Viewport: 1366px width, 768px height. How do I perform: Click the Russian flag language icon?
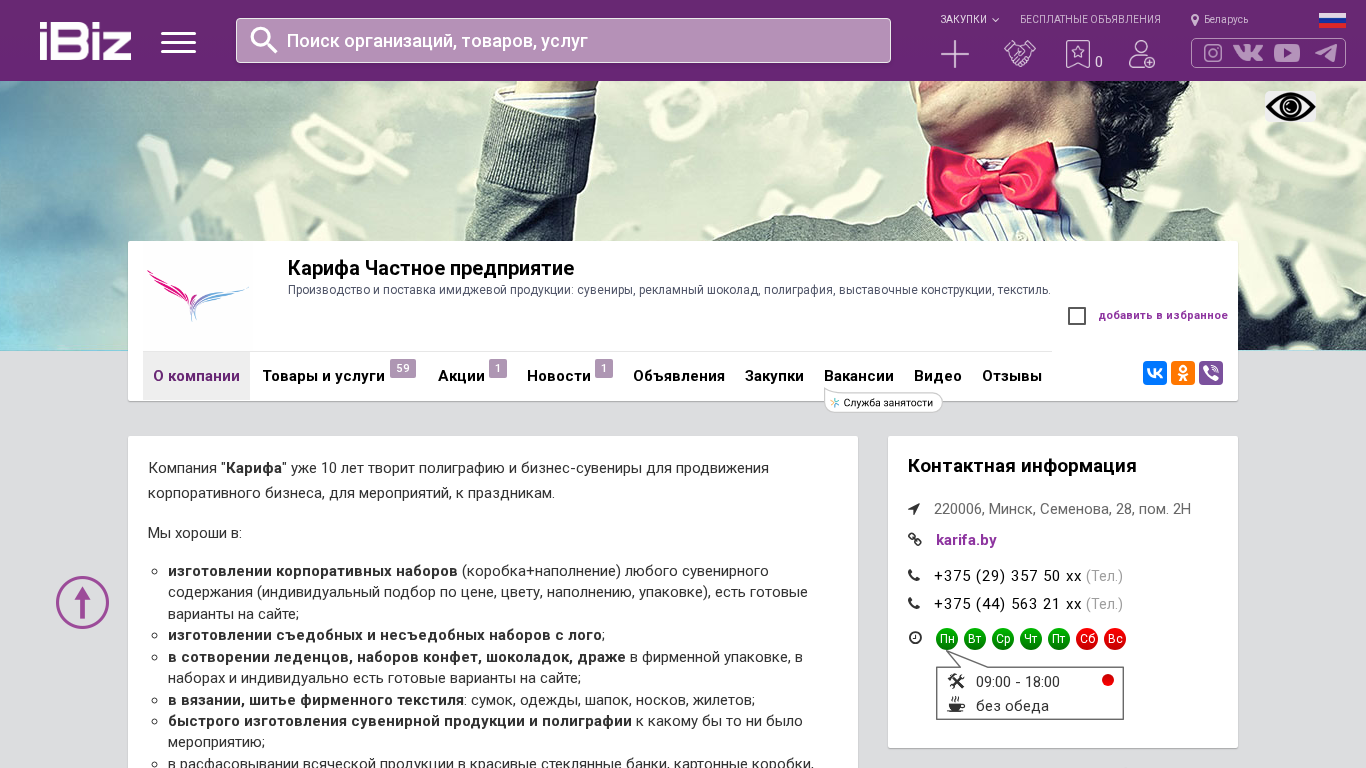pos(1332,20)
